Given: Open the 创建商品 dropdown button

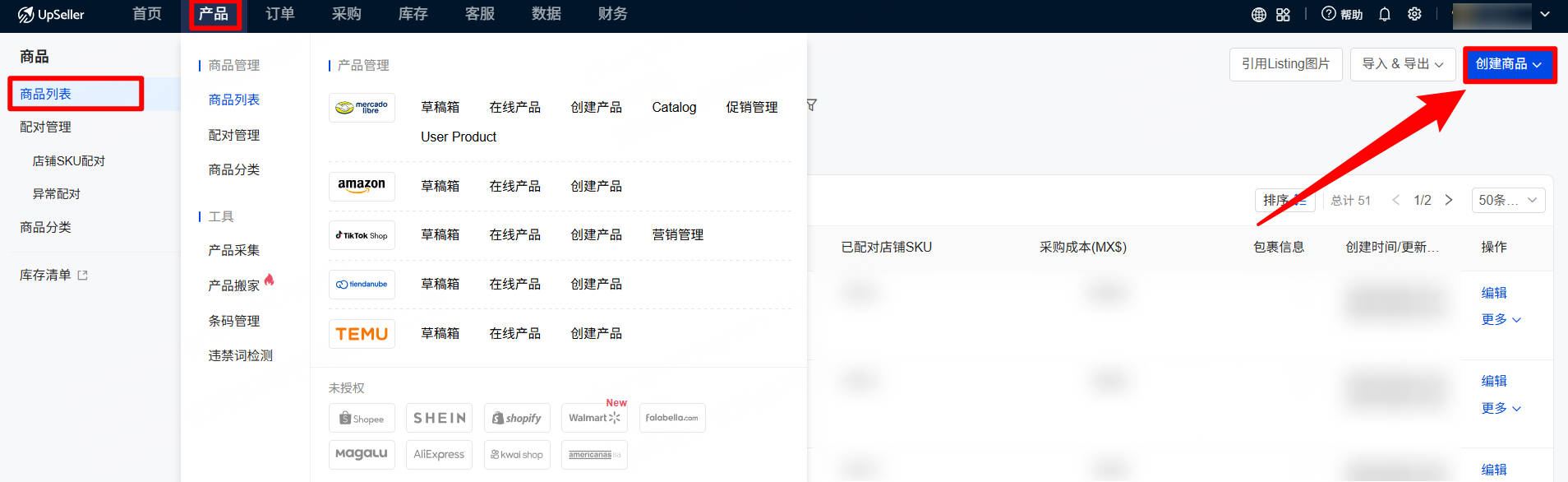Looking at the screenshot, I should 1509,64.
